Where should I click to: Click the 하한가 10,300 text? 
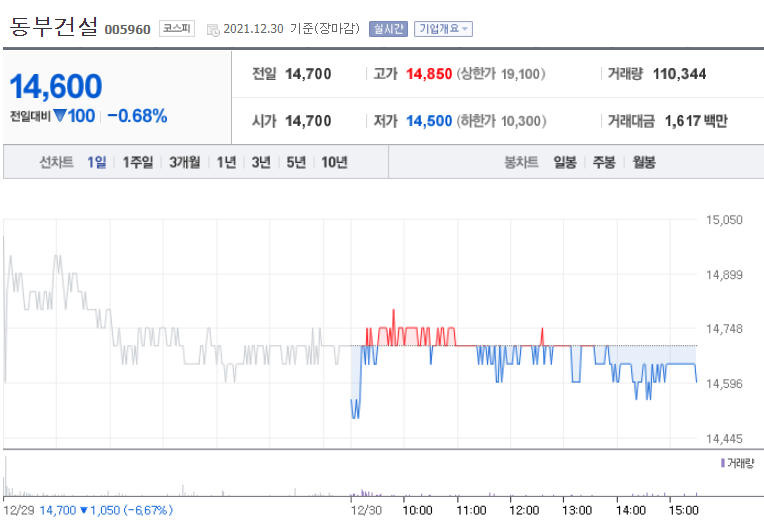(501, 121)
